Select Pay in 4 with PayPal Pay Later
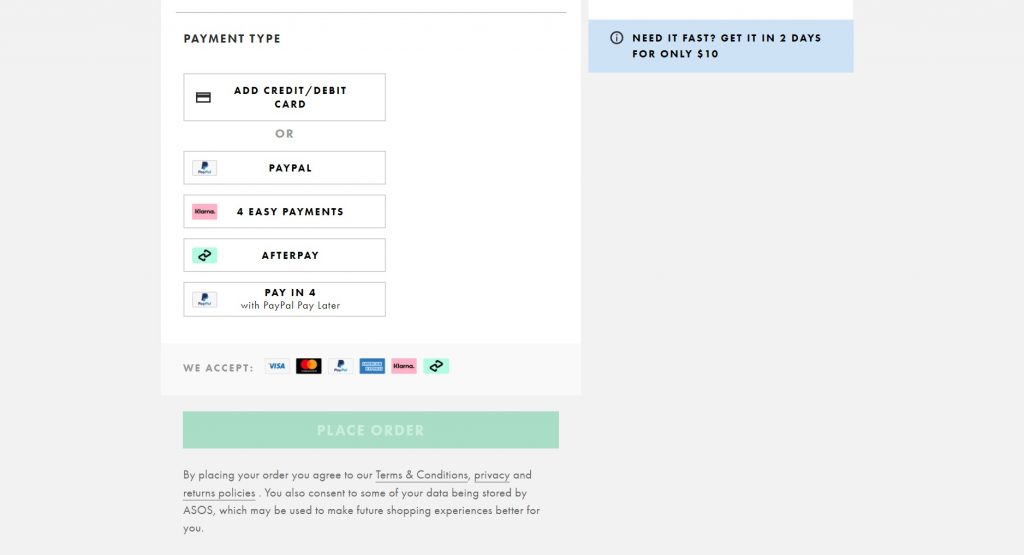This screenshot has width=1024, height=555. point(284,299)
